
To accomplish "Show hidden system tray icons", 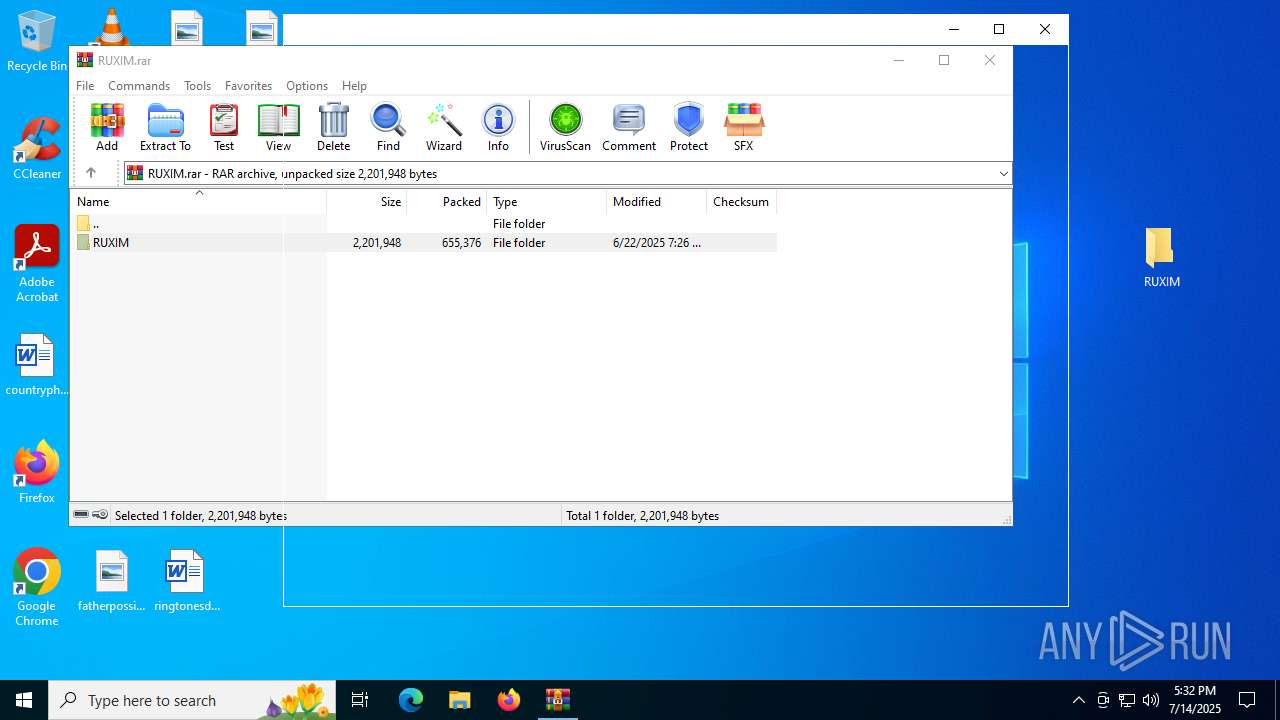I will click(1078, 700).
